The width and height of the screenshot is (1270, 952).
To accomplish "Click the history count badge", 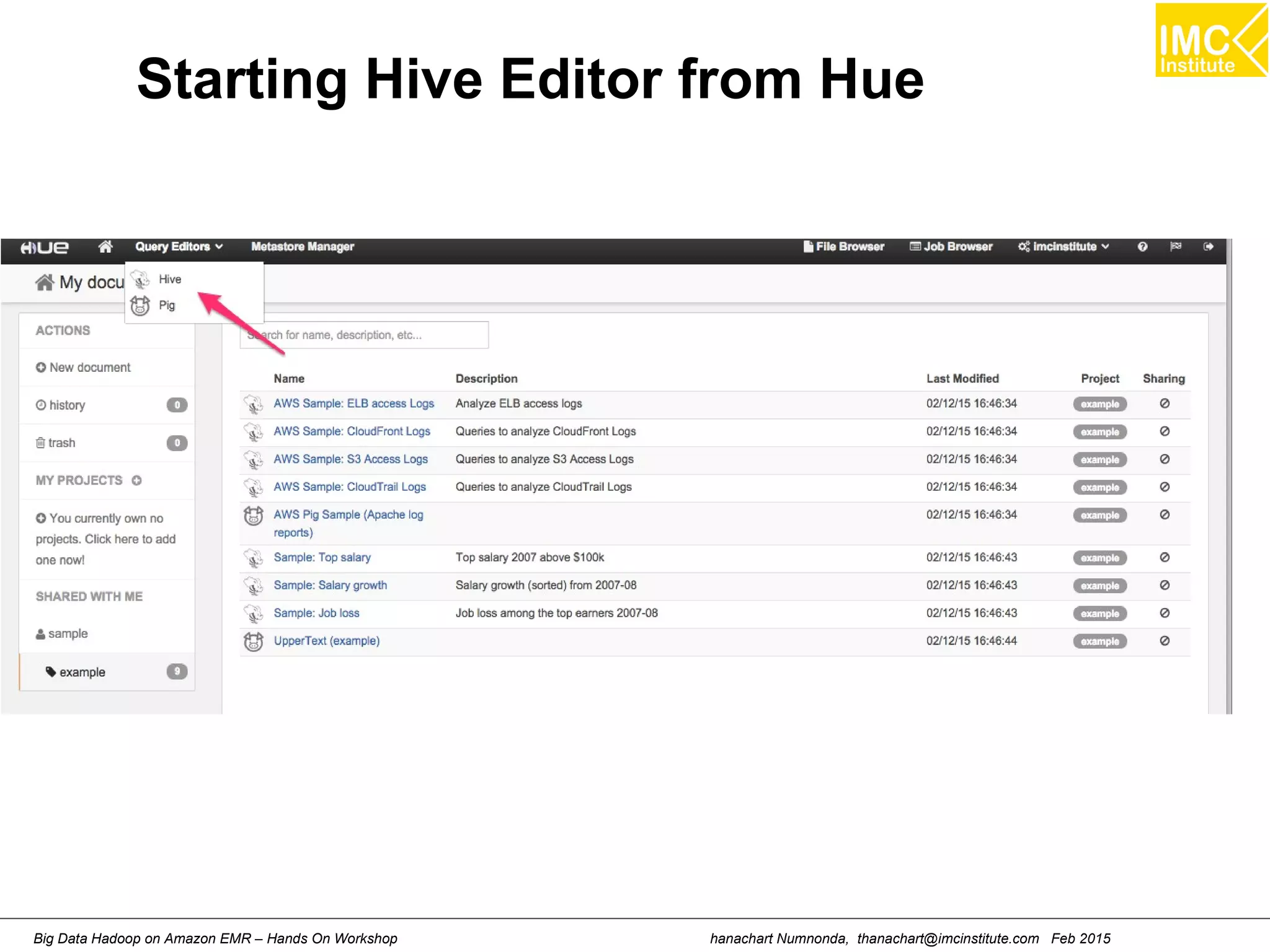I will pos(177,405).
